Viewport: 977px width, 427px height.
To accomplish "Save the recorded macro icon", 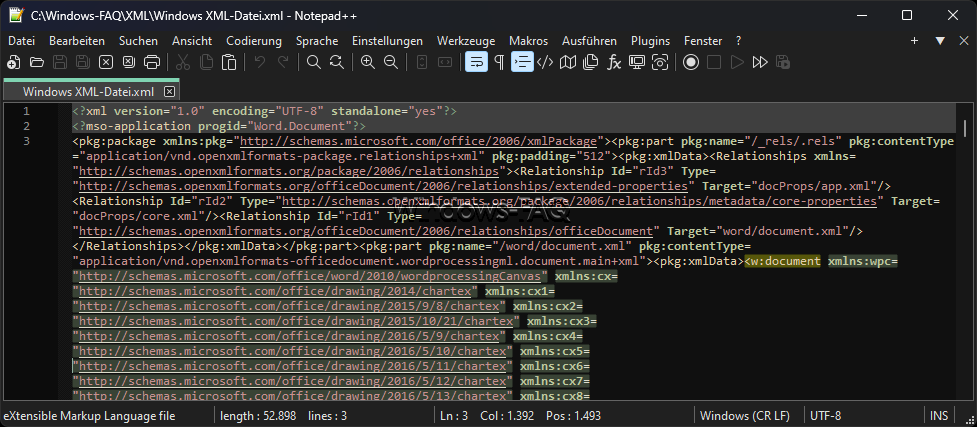I will [783, 62].
